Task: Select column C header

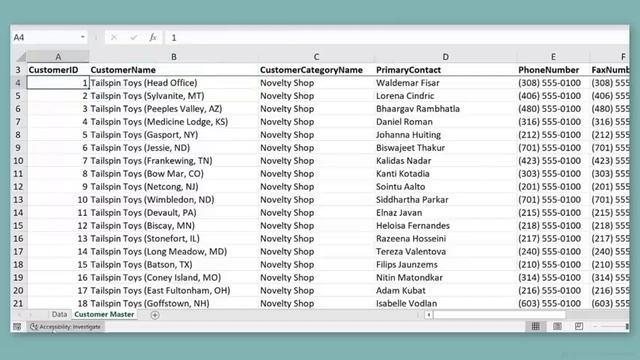Action: [316, 57]
